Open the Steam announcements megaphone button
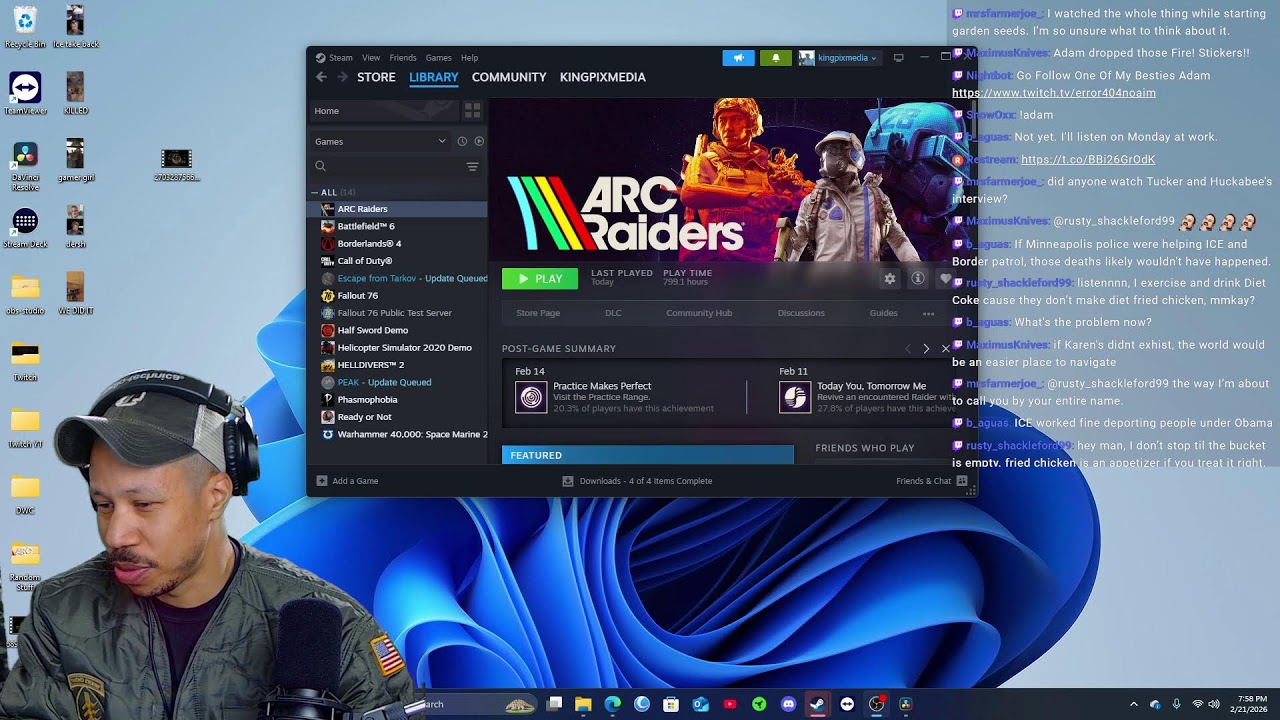The image size is (1280, 720). pyautogui.click(x=738, y=58)
